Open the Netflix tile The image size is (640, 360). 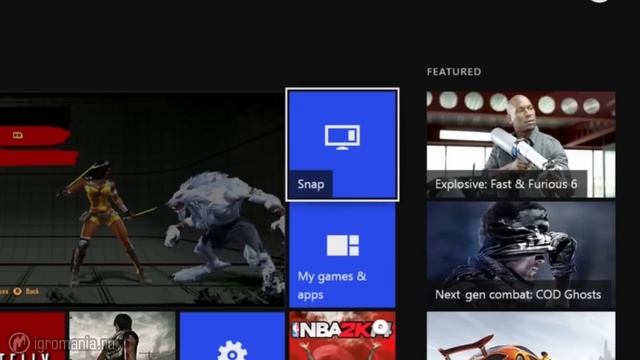[33, 336]
